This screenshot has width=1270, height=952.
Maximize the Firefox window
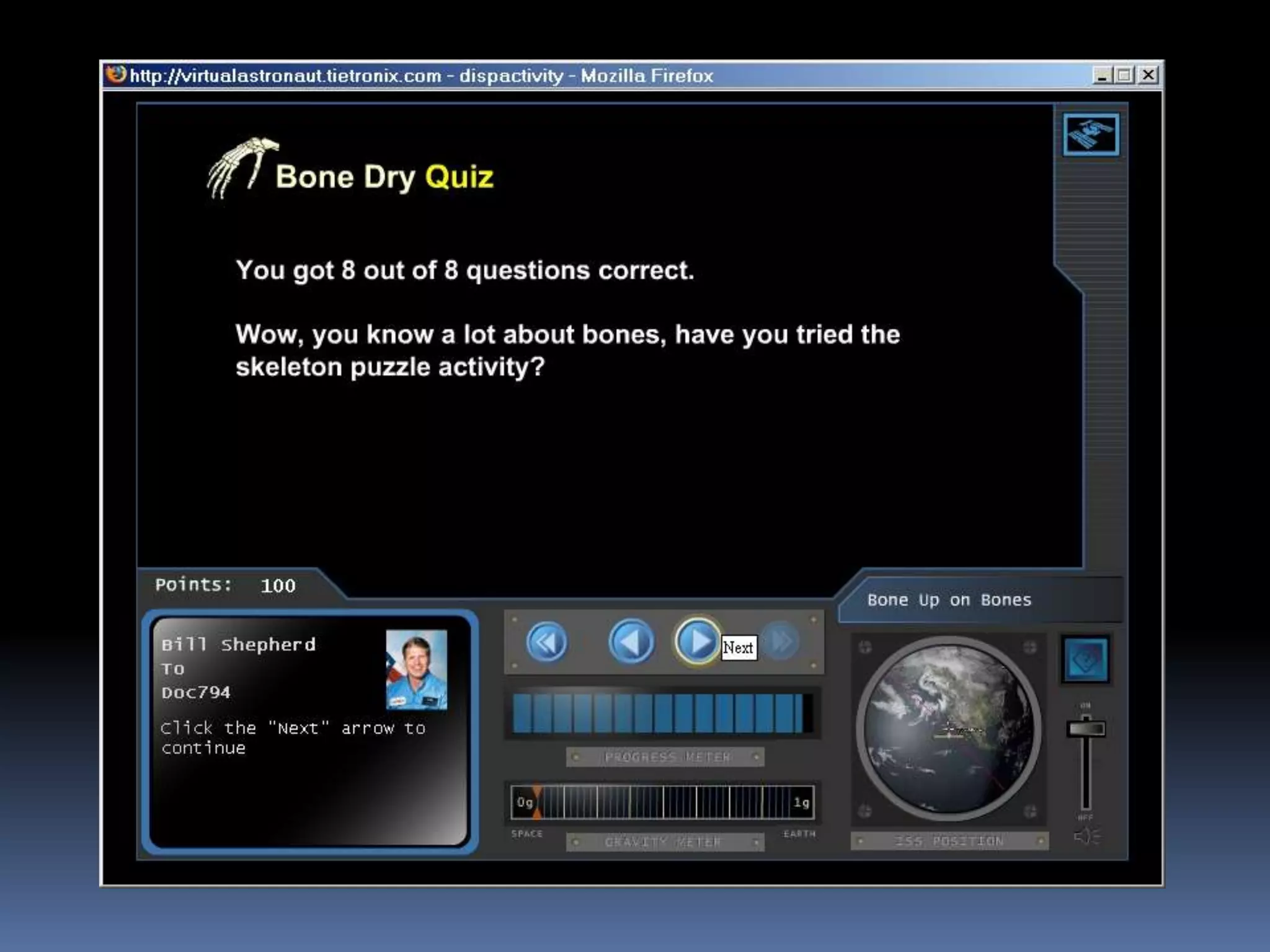pos(1124,75)
